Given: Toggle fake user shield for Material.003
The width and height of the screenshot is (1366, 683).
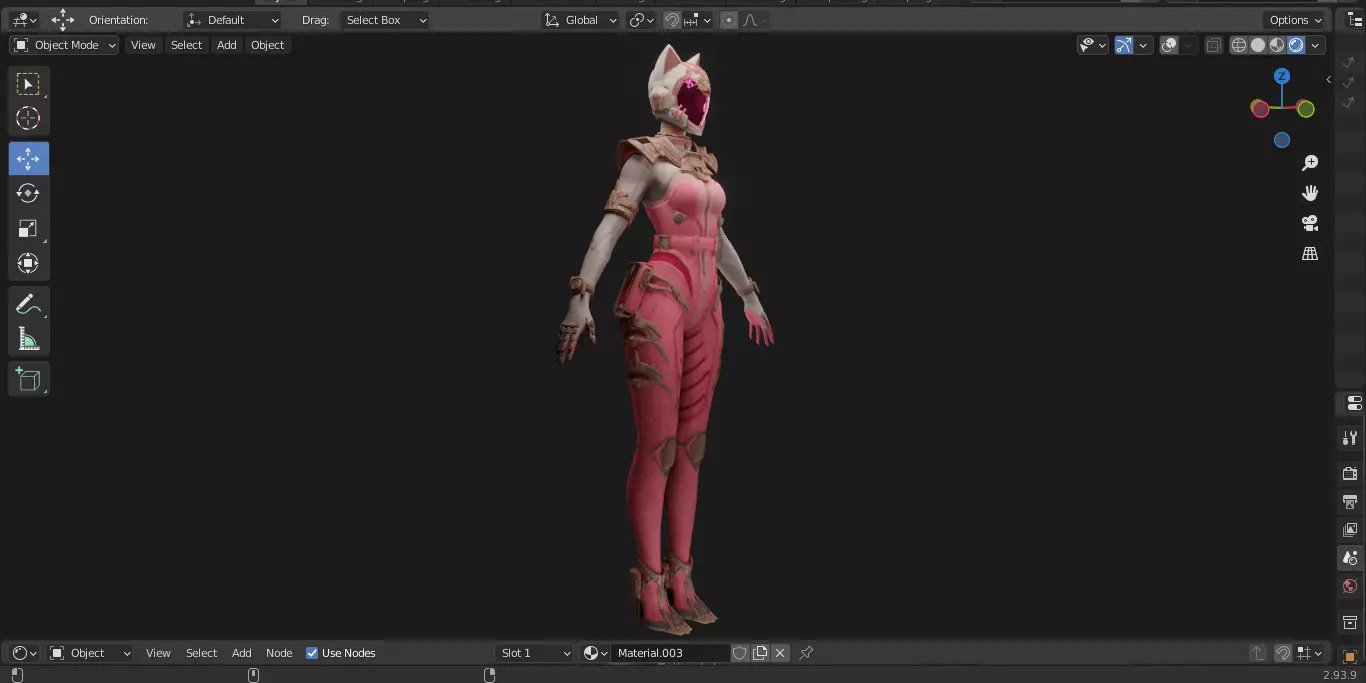Looking at the screenshot, I should tap(740, 653).
